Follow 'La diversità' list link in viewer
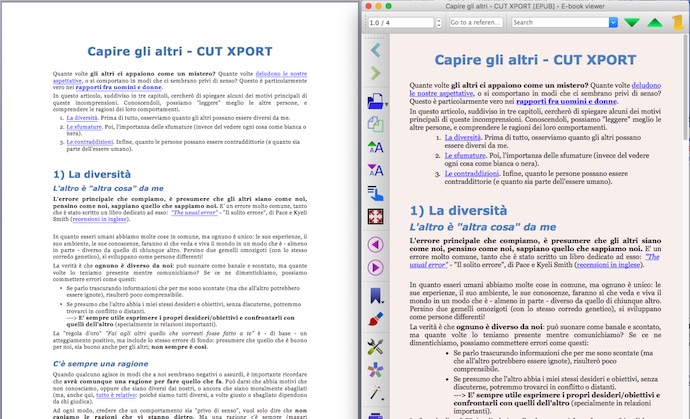This screenshot has width=690, height=419. coord(462,138)
